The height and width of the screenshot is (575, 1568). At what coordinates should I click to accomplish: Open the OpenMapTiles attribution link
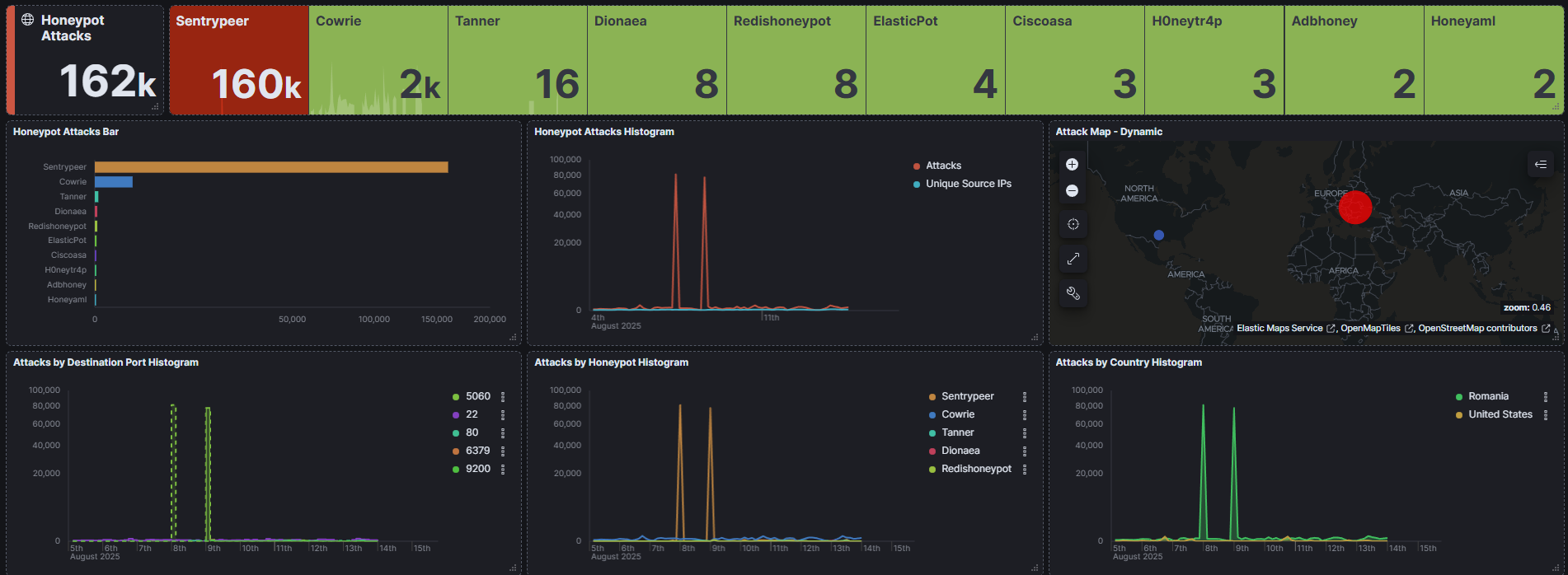point(1377,328)
